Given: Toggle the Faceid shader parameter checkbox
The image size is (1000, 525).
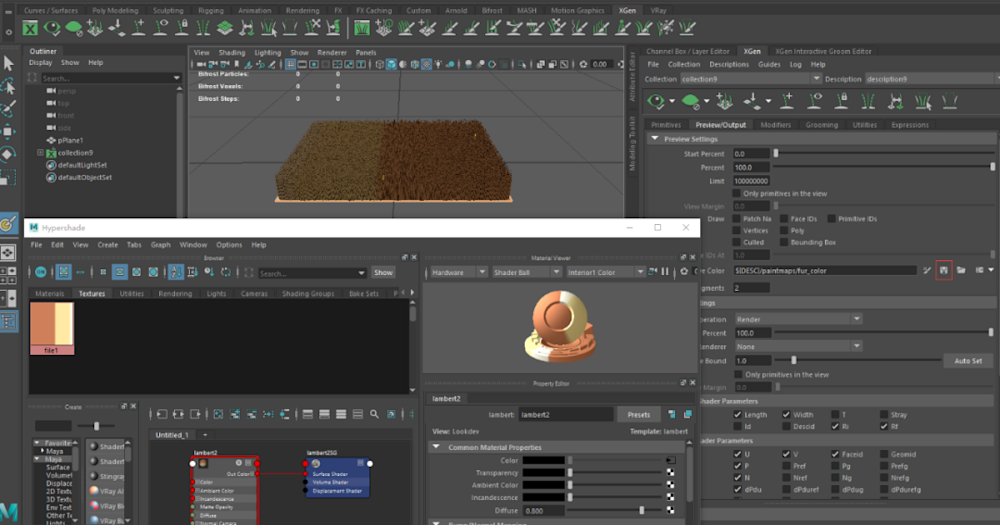Looking at the screenshot, I should tap(833, 454).
